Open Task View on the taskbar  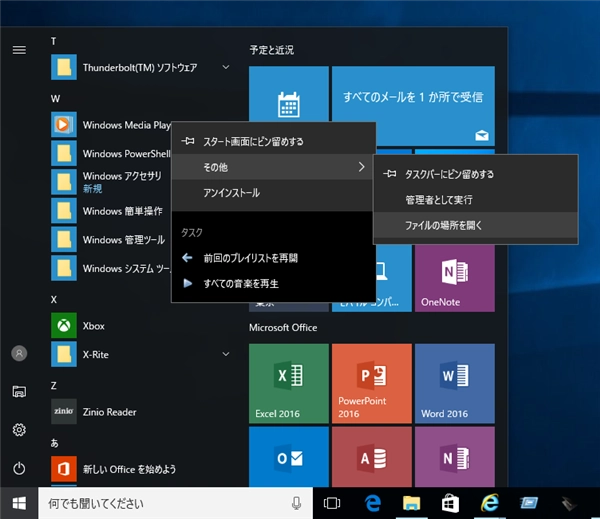(x=332, y=503)
